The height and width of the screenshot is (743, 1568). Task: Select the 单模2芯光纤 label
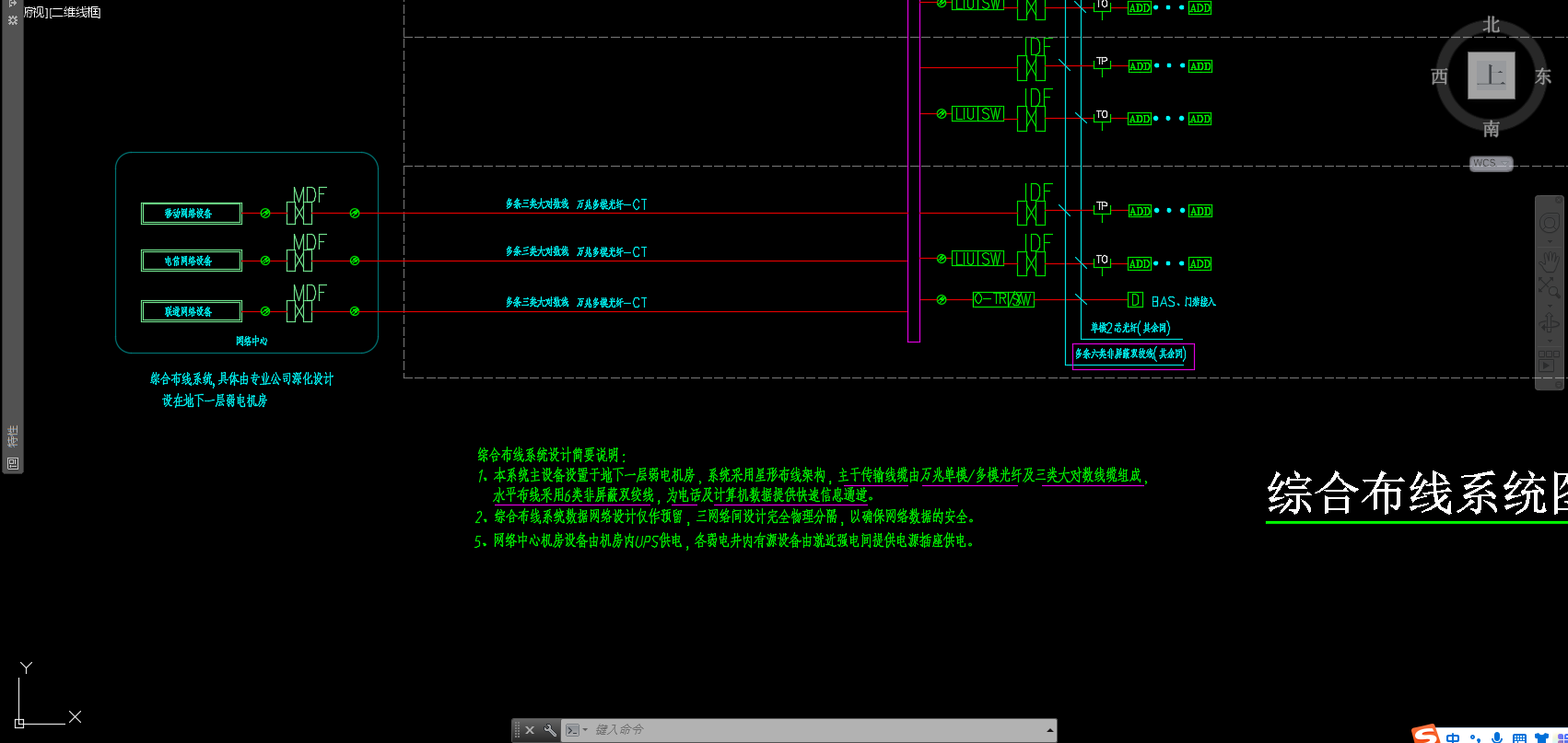[1130, 328]
